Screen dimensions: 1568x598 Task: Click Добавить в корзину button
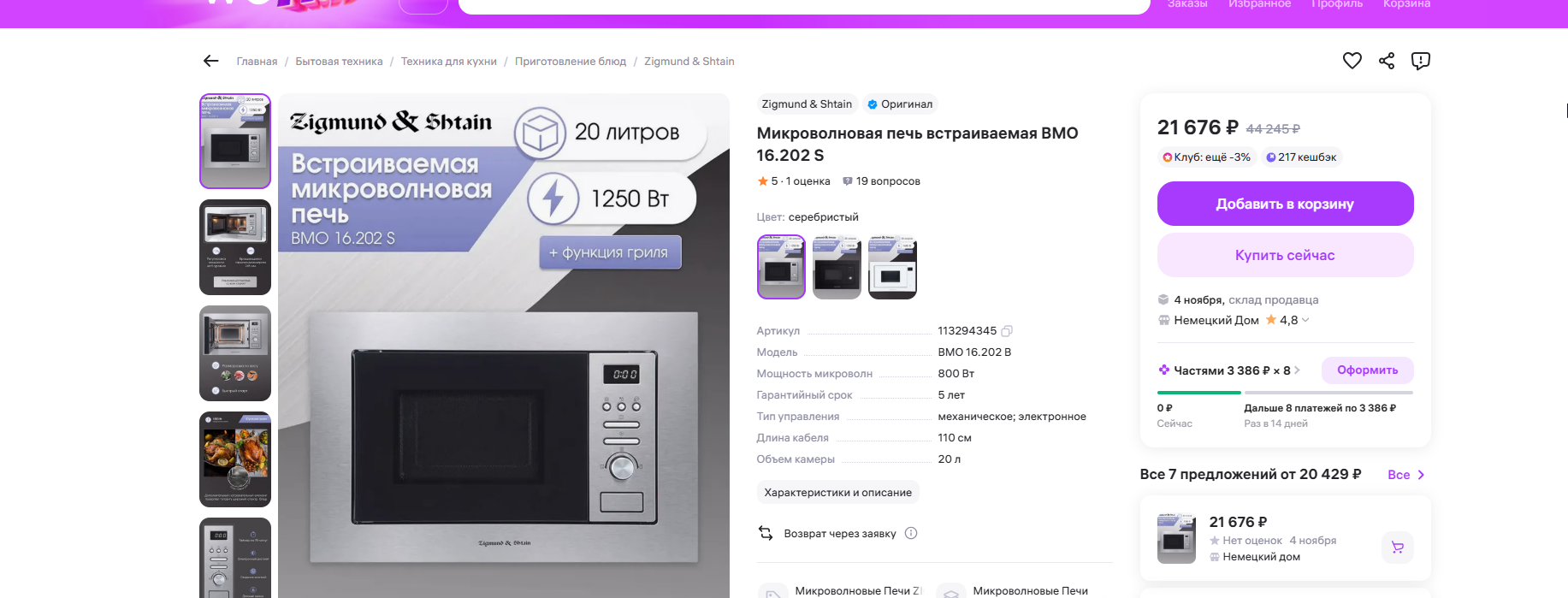[1285, 204]
